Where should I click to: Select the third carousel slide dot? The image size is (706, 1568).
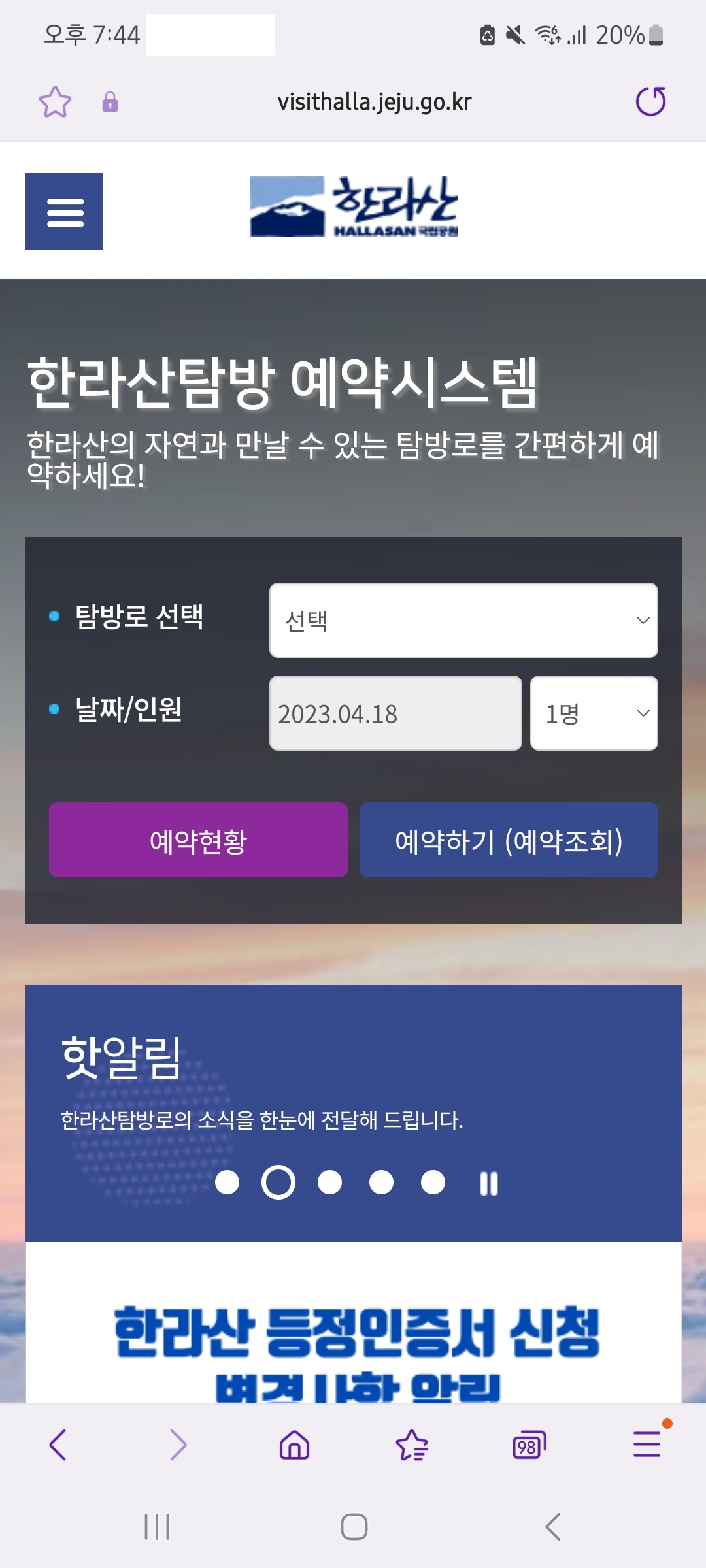point(329,1182)
